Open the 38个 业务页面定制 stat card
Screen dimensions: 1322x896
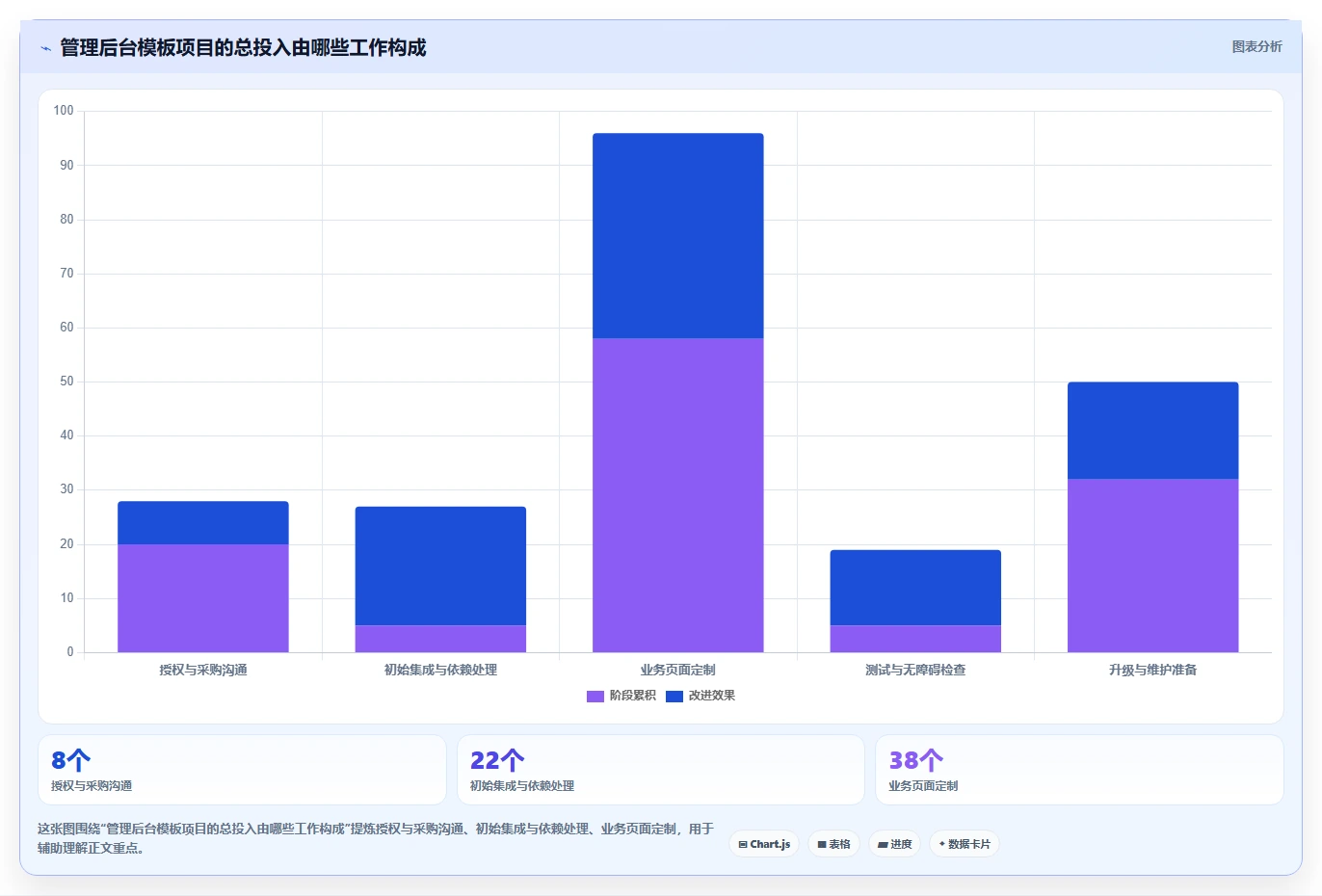pos(1079,770)
